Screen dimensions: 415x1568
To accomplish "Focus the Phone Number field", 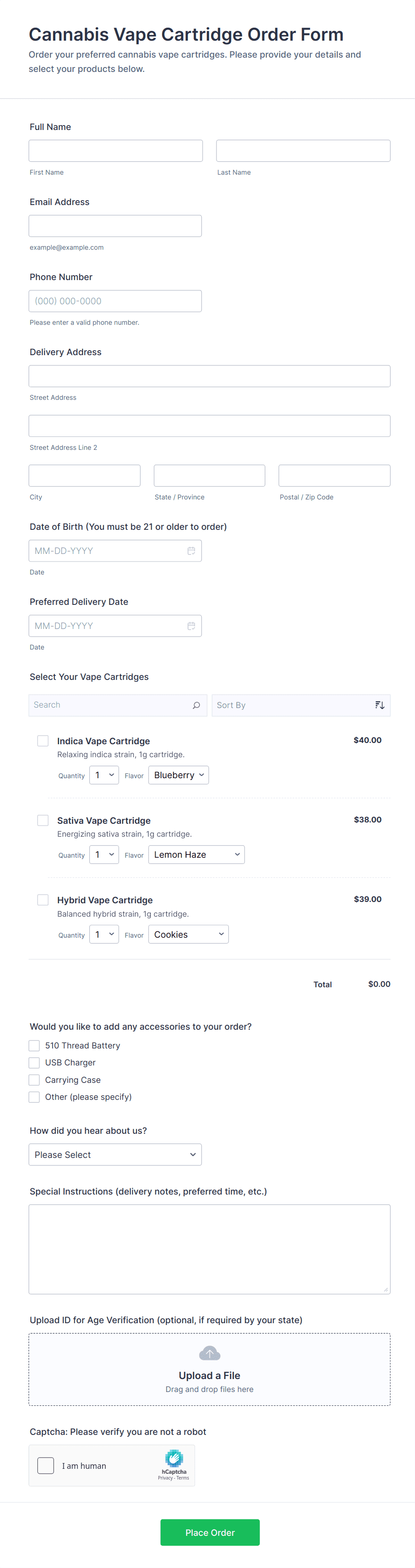I will 115,301.
